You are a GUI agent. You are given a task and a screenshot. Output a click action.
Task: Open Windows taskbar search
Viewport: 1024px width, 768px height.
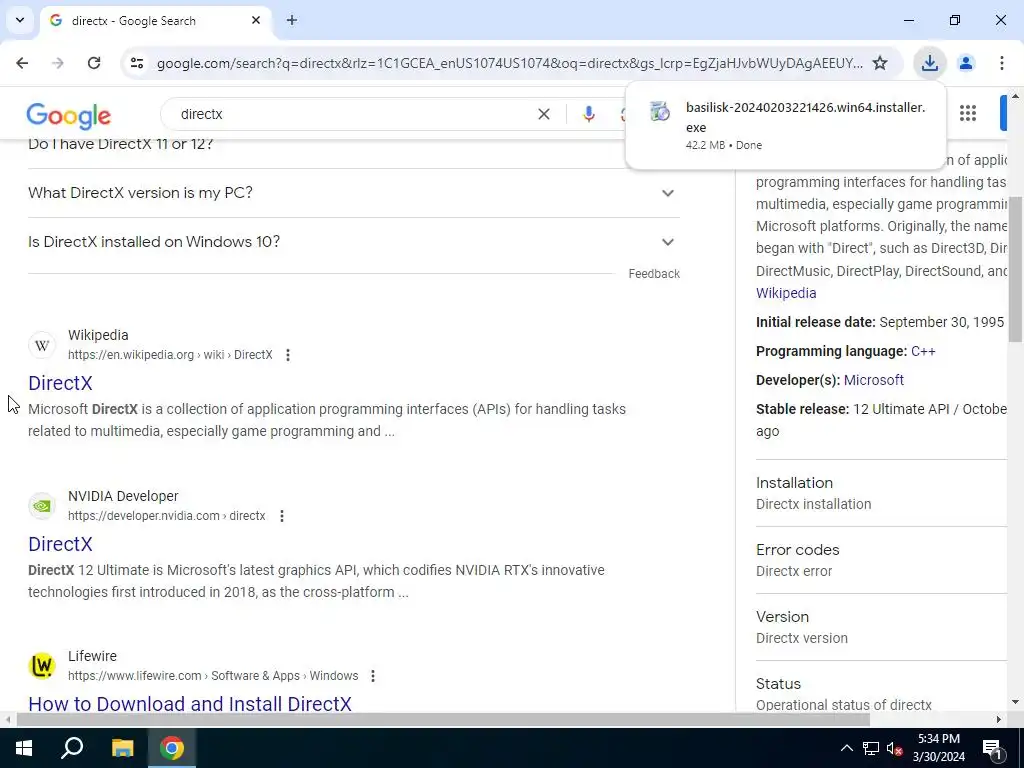[x=72, y=748]
